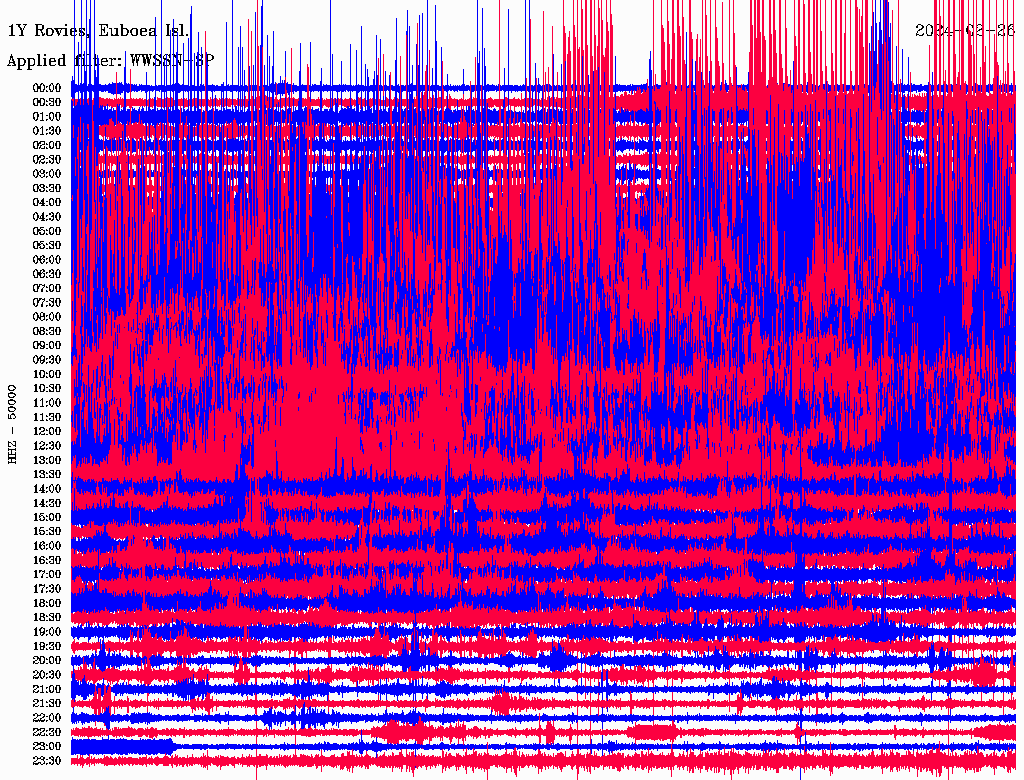The image size is (1024, 780).
Task: Click the 23:30 time label
Action: (x=47, y=761)
